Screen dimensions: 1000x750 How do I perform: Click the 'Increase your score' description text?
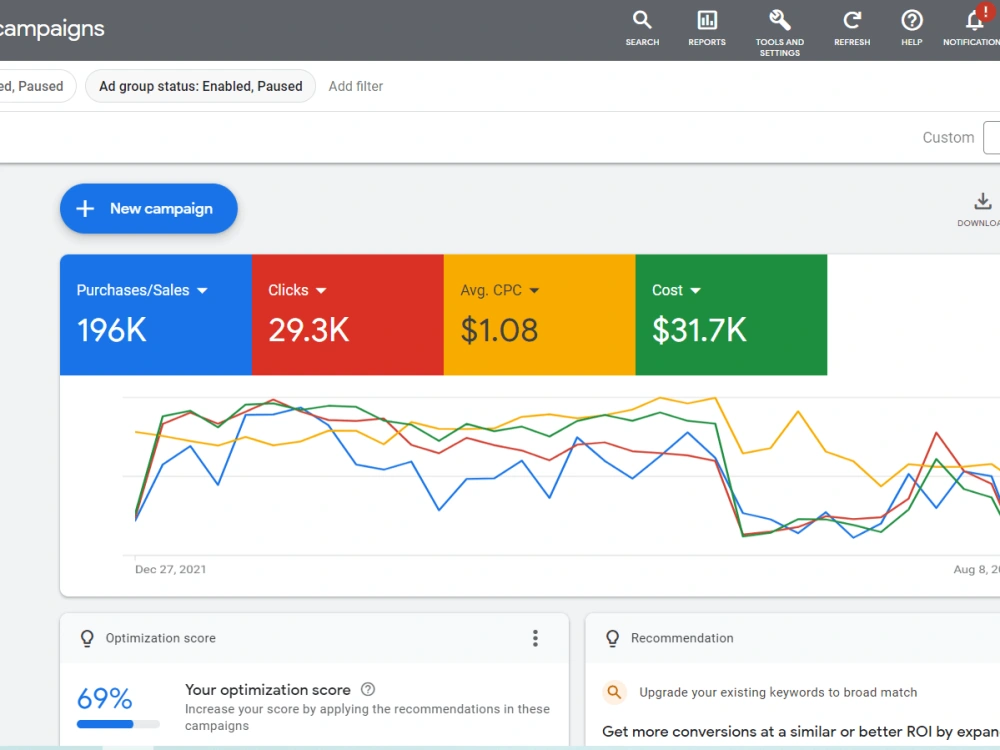(367, 717)
